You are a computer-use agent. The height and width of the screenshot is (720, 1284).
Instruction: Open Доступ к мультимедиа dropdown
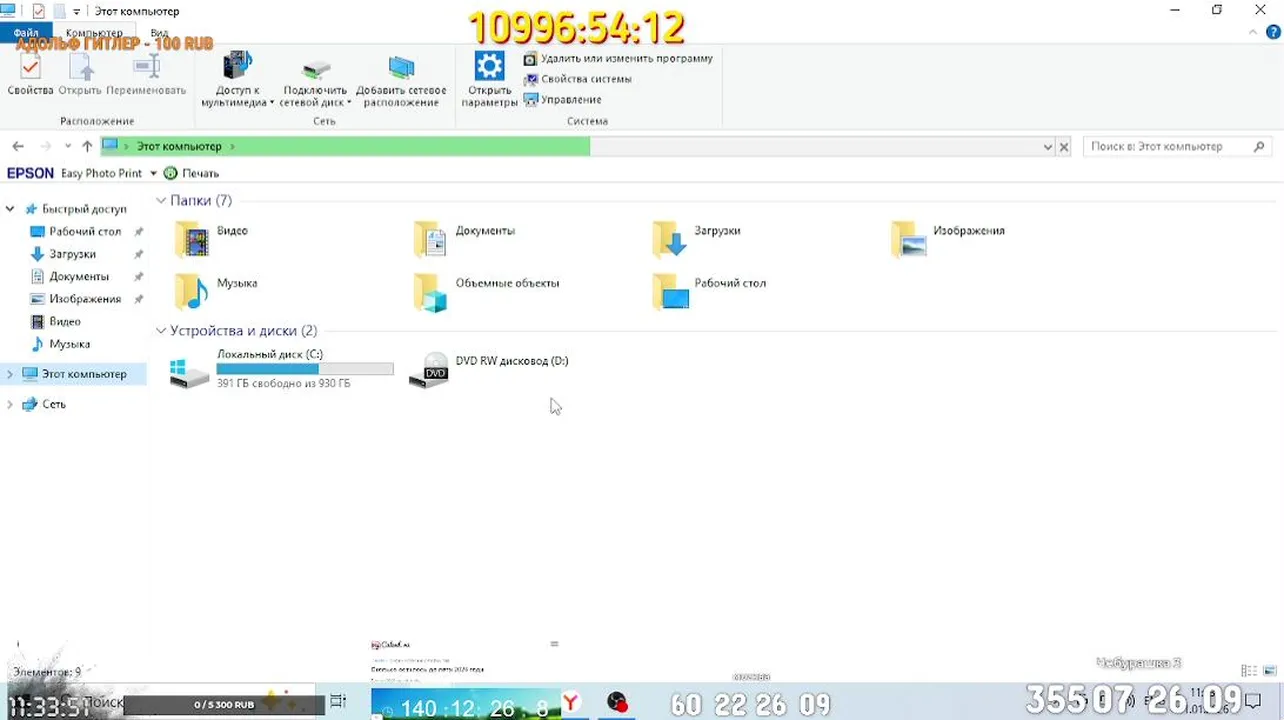point(238,80)
